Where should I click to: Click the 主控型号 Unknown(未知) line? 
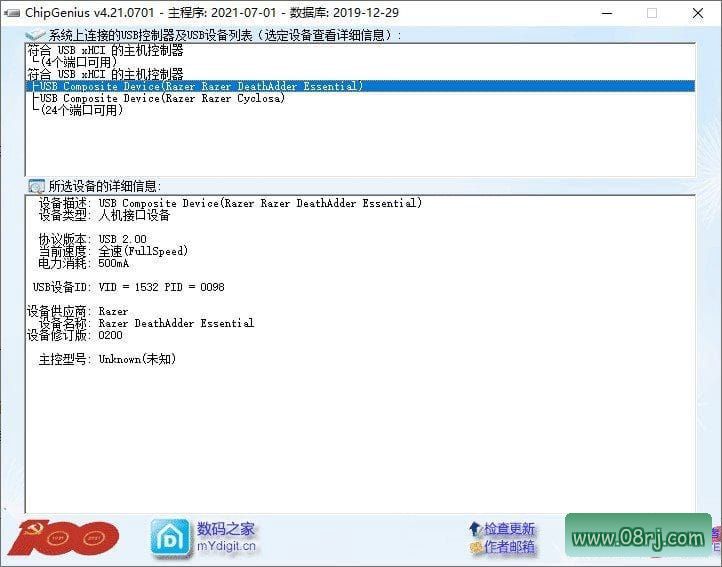click(107, 359)
